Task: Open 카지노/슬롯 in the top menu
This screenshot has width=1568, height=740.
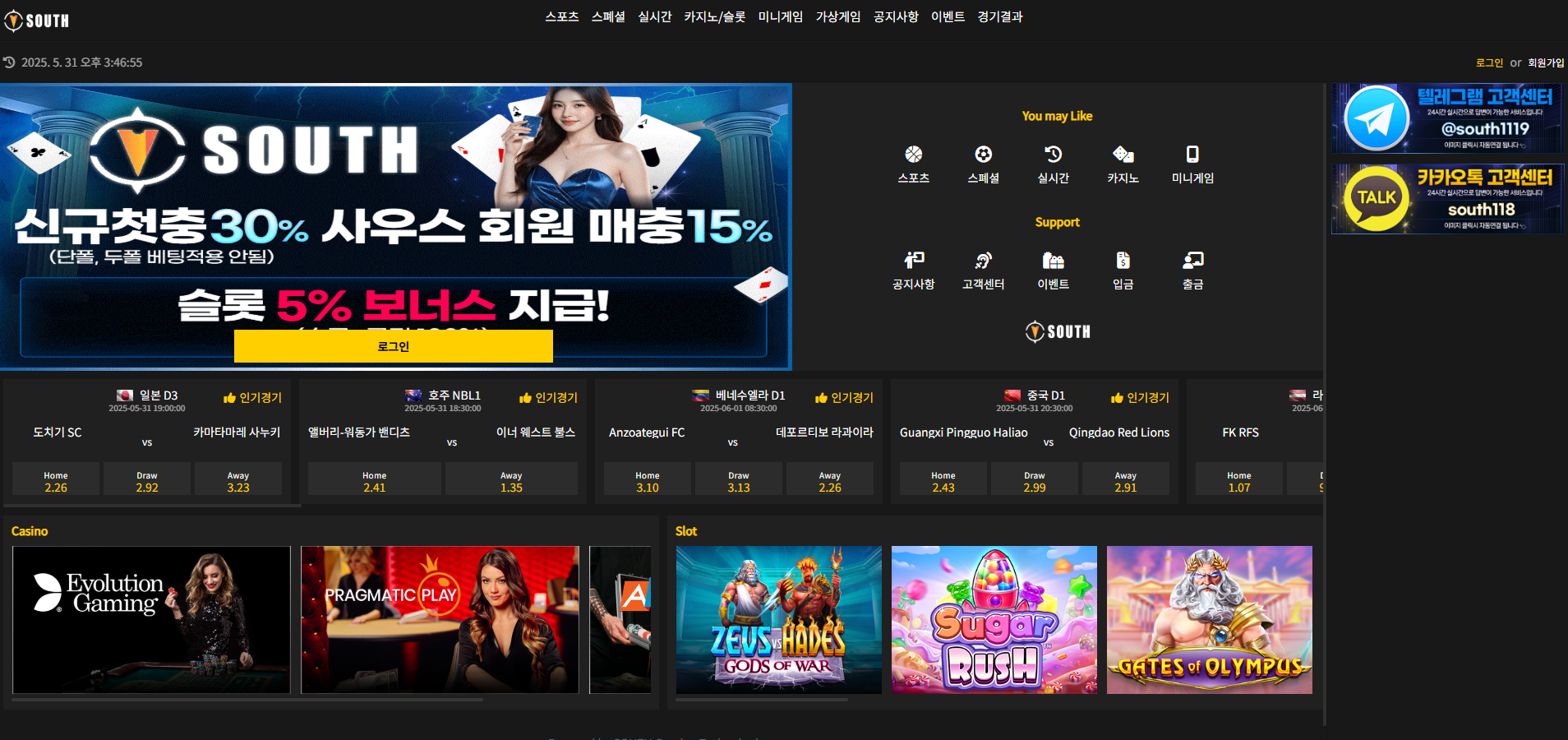Action: point(715,16)
